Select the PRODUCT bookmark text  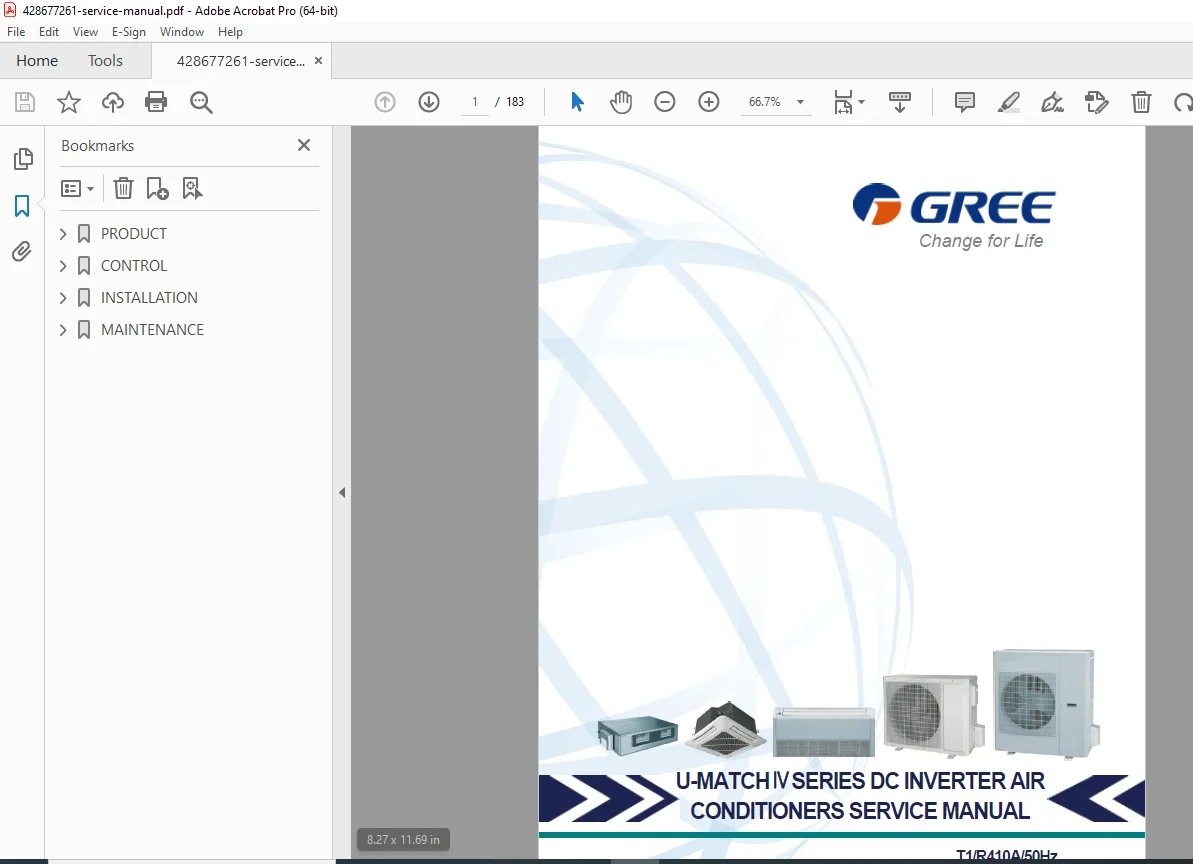[134, 234]
